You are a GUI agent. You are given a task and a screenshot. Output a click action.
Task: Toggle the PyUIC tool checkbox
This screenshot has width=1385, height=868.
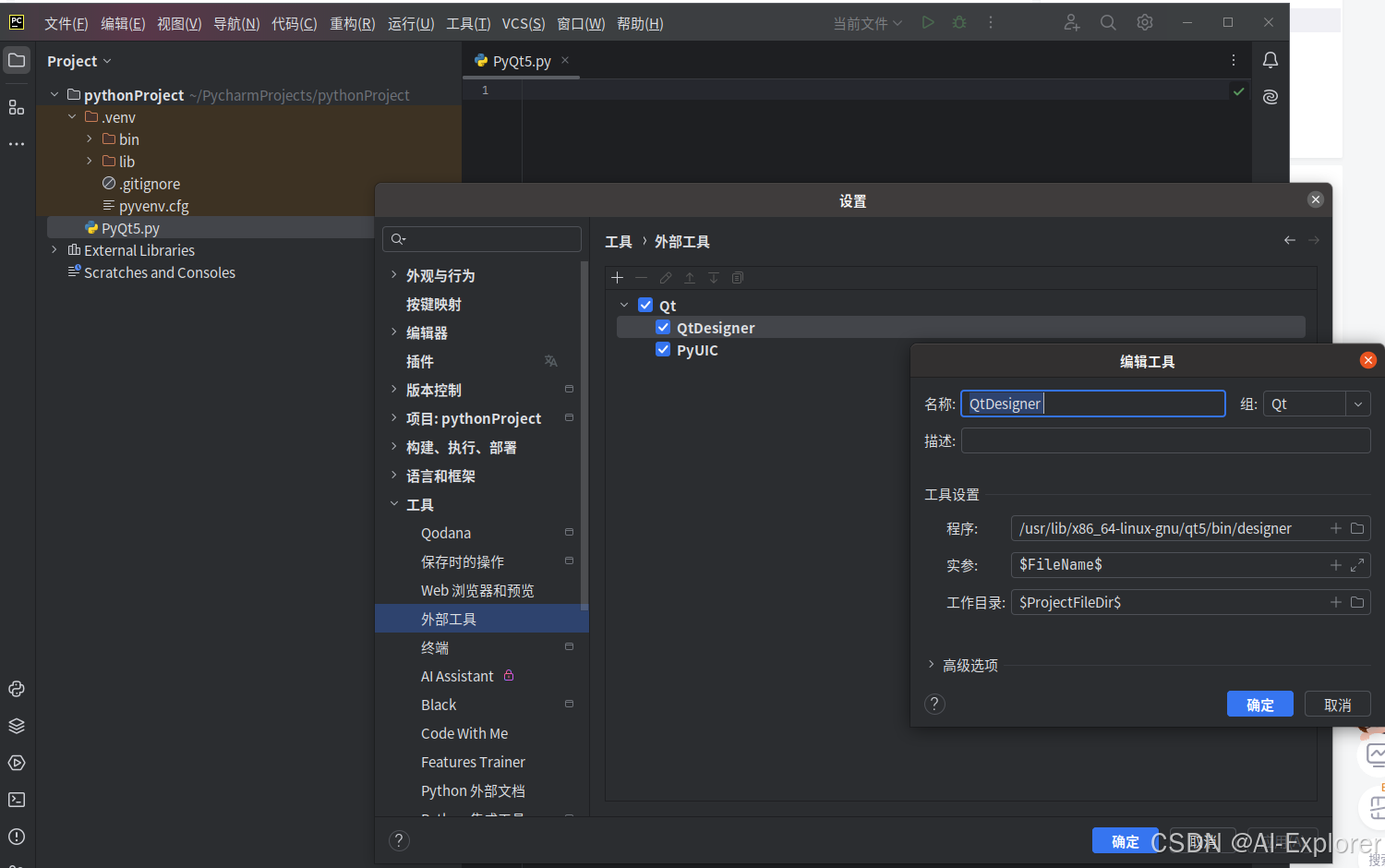point(663,349)
